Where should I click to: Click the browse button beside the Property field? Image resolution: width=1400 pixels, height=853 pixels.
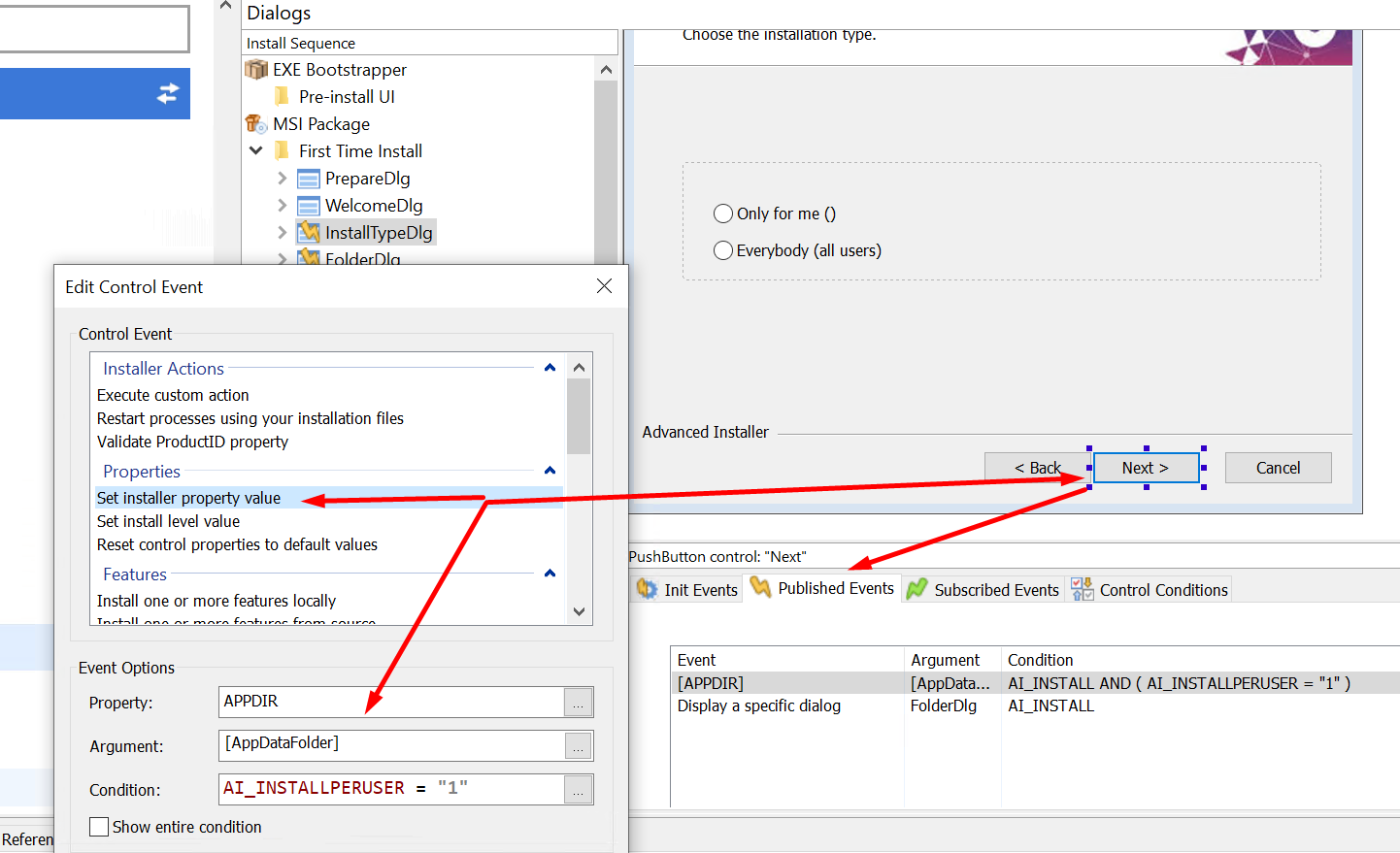coord(578,703)
